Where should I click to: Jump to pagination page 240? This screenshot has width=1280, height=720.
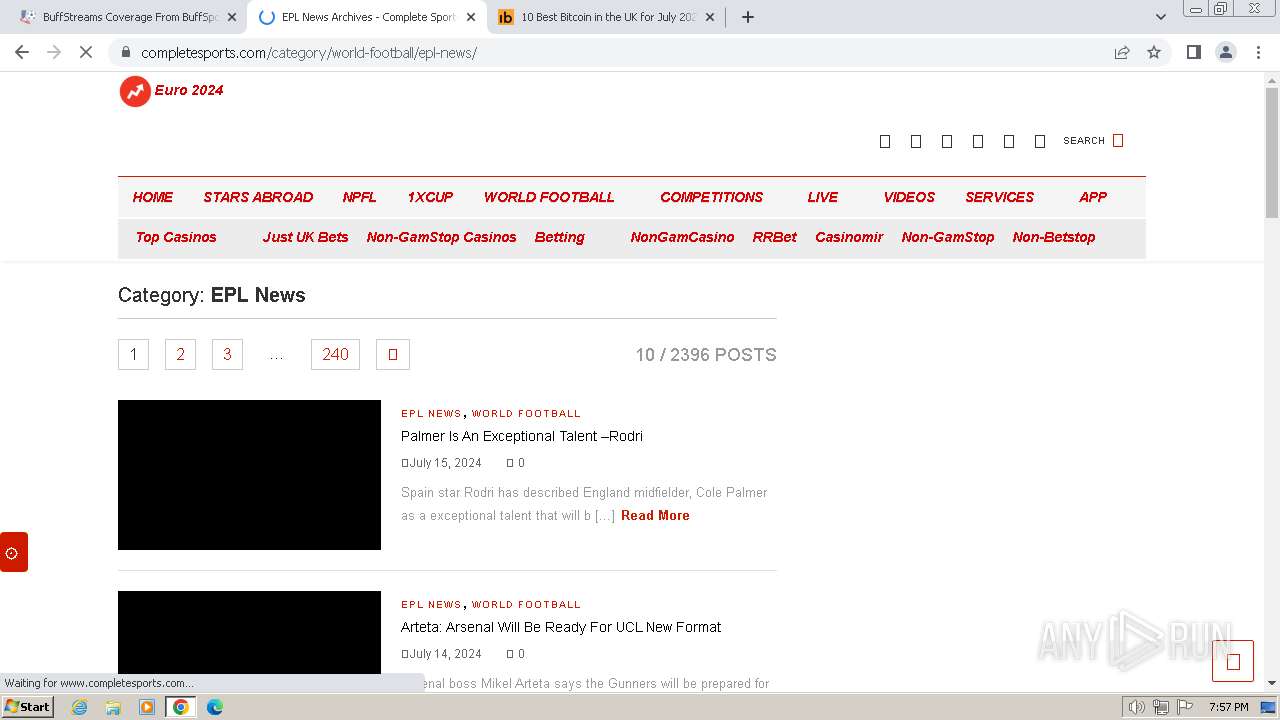(335, 354)
